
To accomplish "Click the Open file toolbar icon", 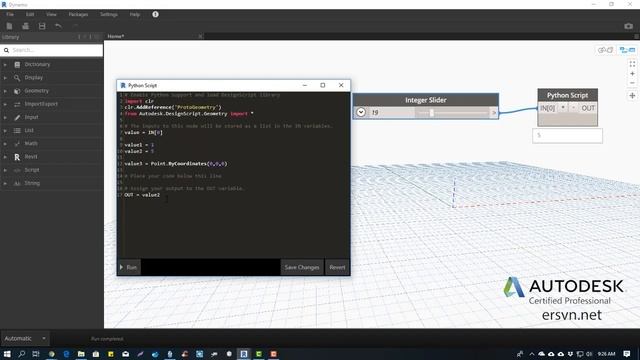I will [x=25, y=26].
